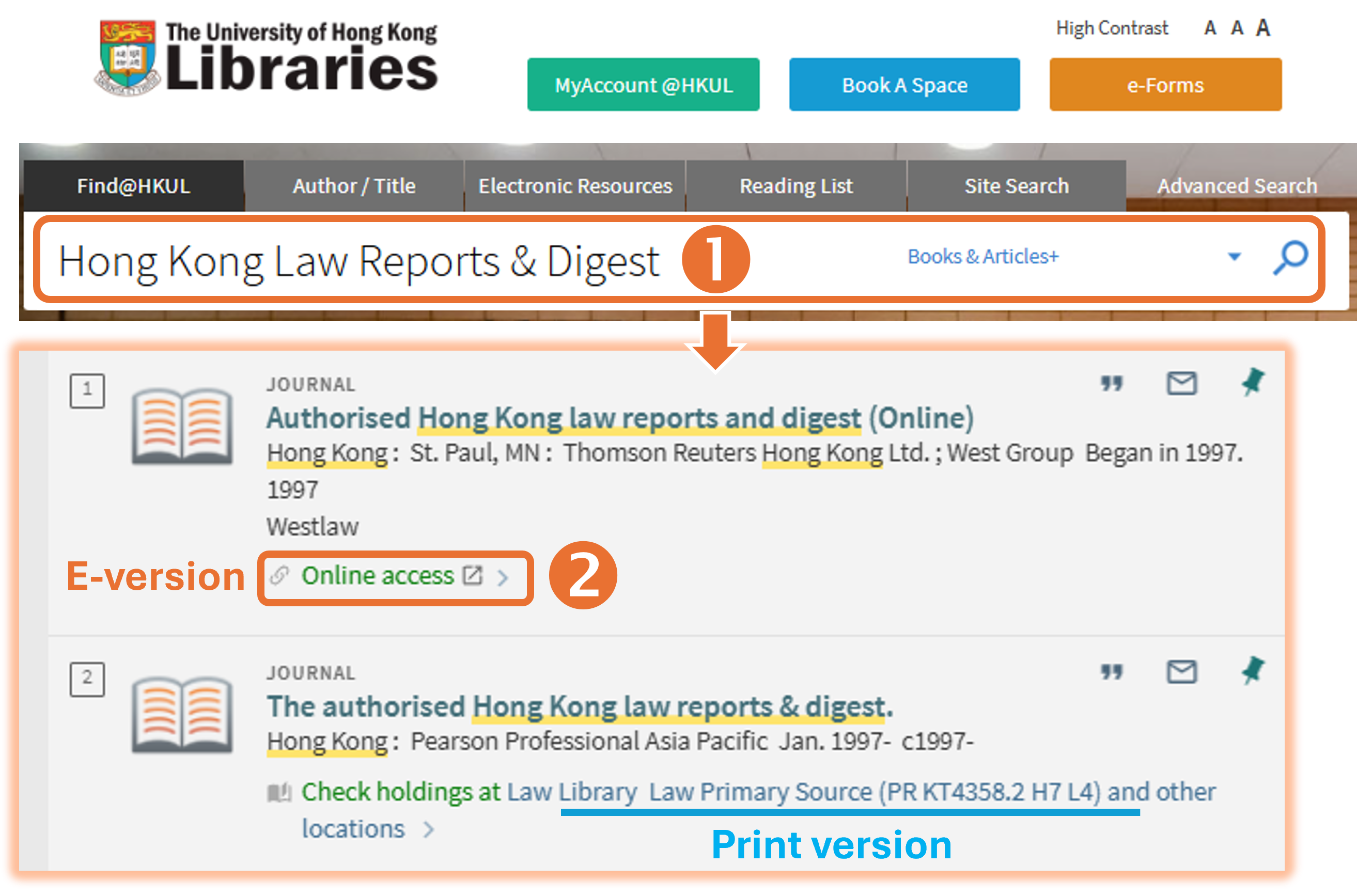Select checkbox numbered 1 for first result

coord(87,391)
